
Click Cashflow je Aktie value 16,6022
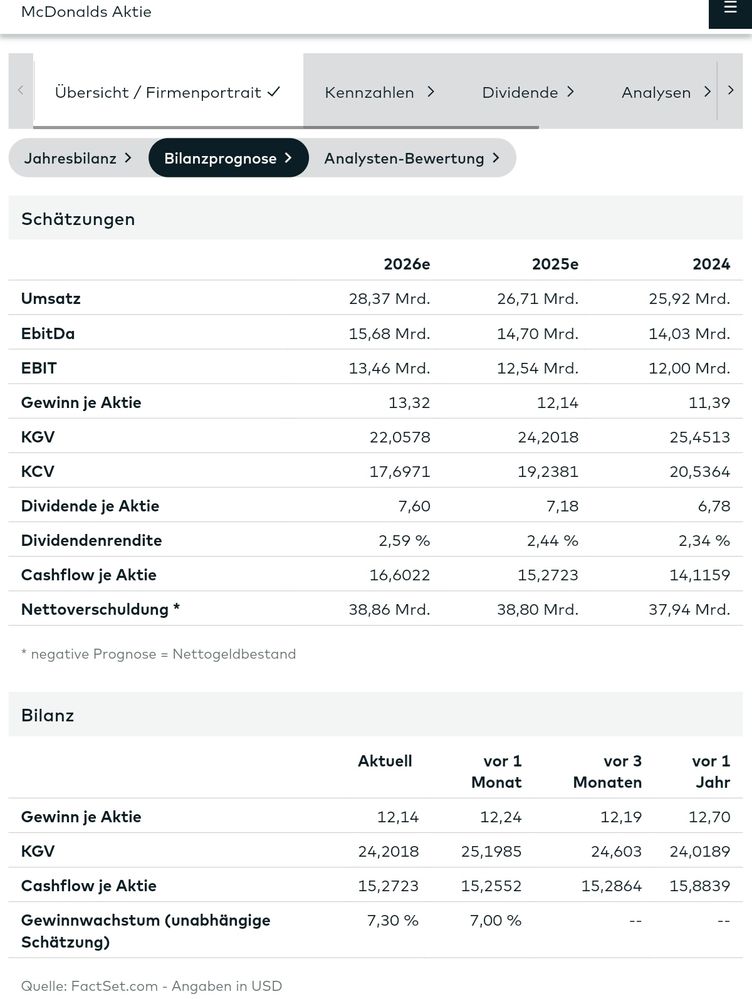[x=400, y=575]
